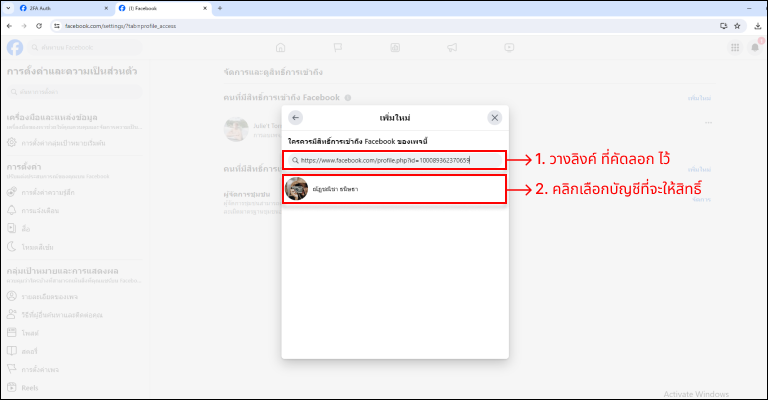The width and height of the screenshot is (768, 400).
Task: Open the video icon in Facebook navigation
Action: click(509, 47)
